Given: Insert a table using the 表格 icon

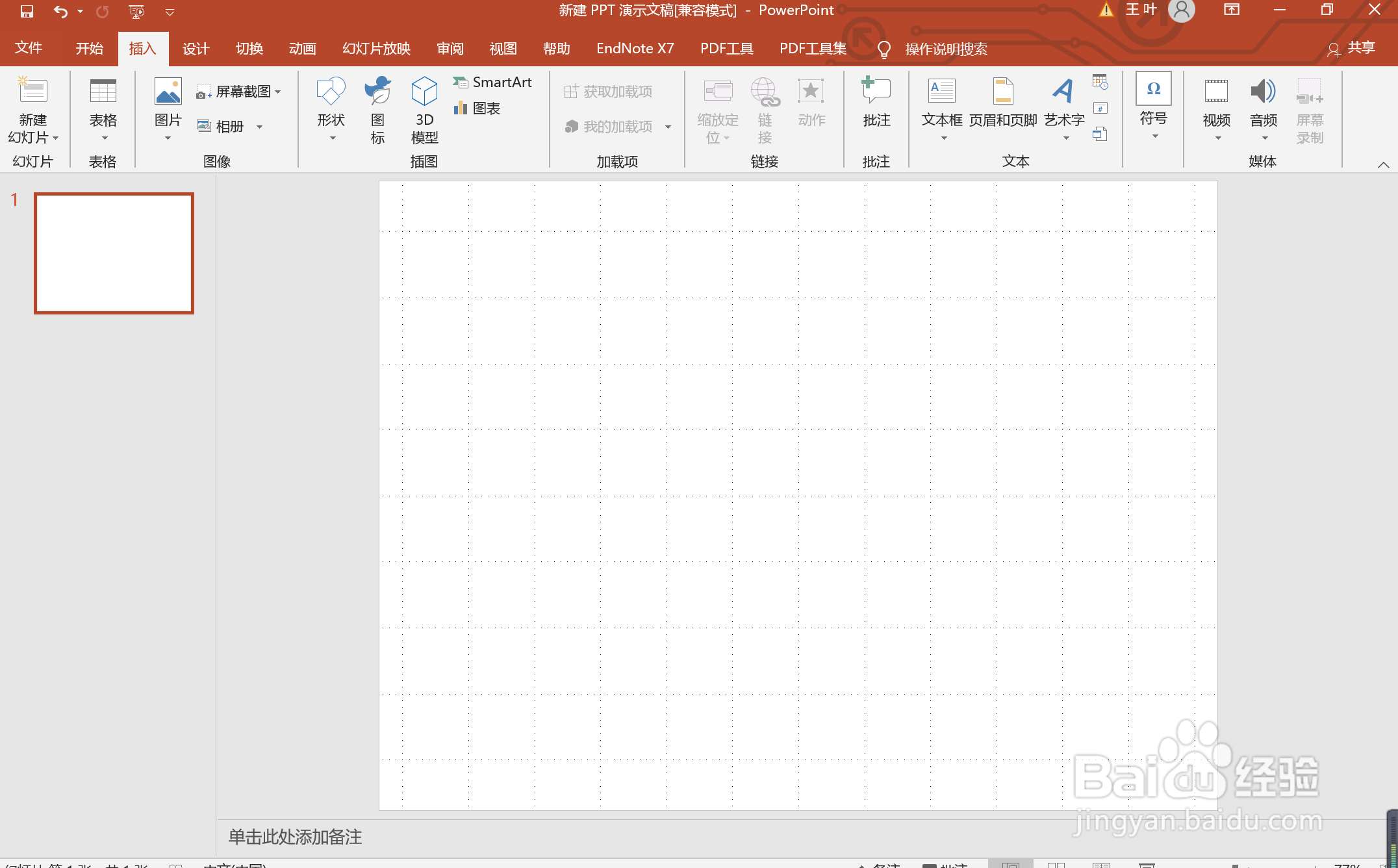Looking at the screenshot, I should pos(103,92).
